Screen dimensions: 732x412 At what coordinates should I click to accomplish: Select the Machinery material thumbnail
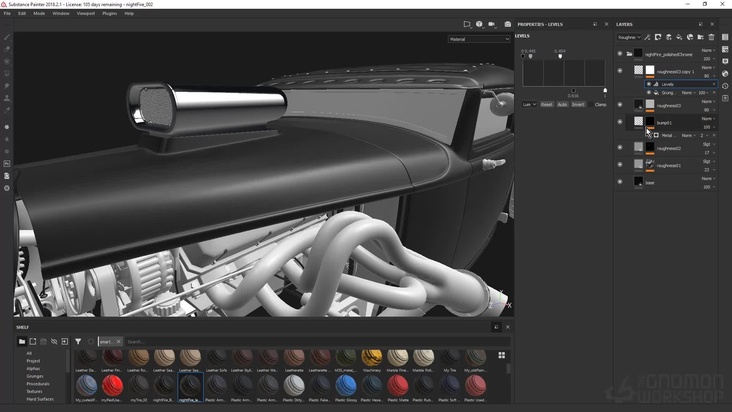(371, 358)
